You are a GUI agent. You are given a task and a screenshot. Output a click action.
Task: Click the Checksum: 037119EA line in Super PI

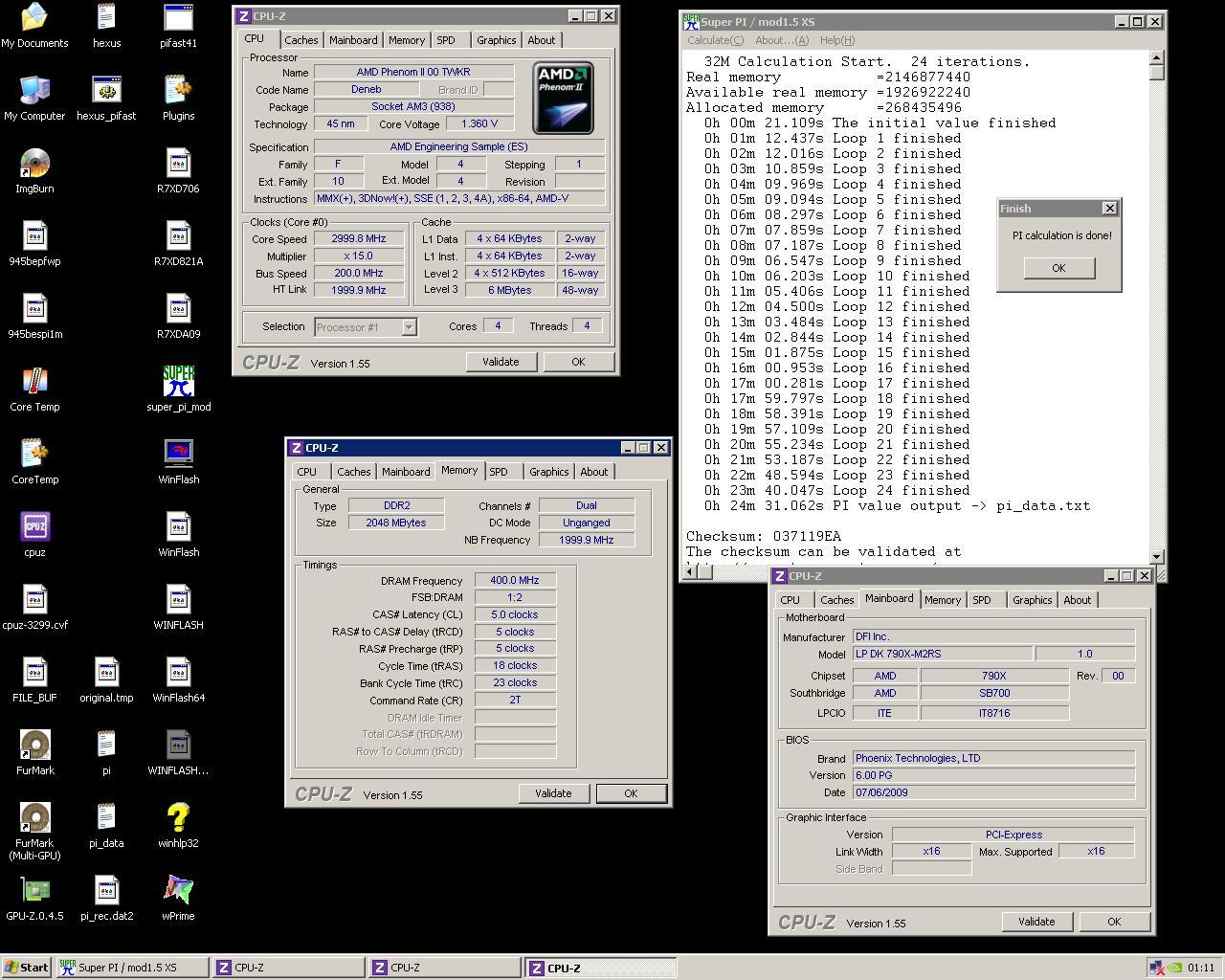pos(764,536)
